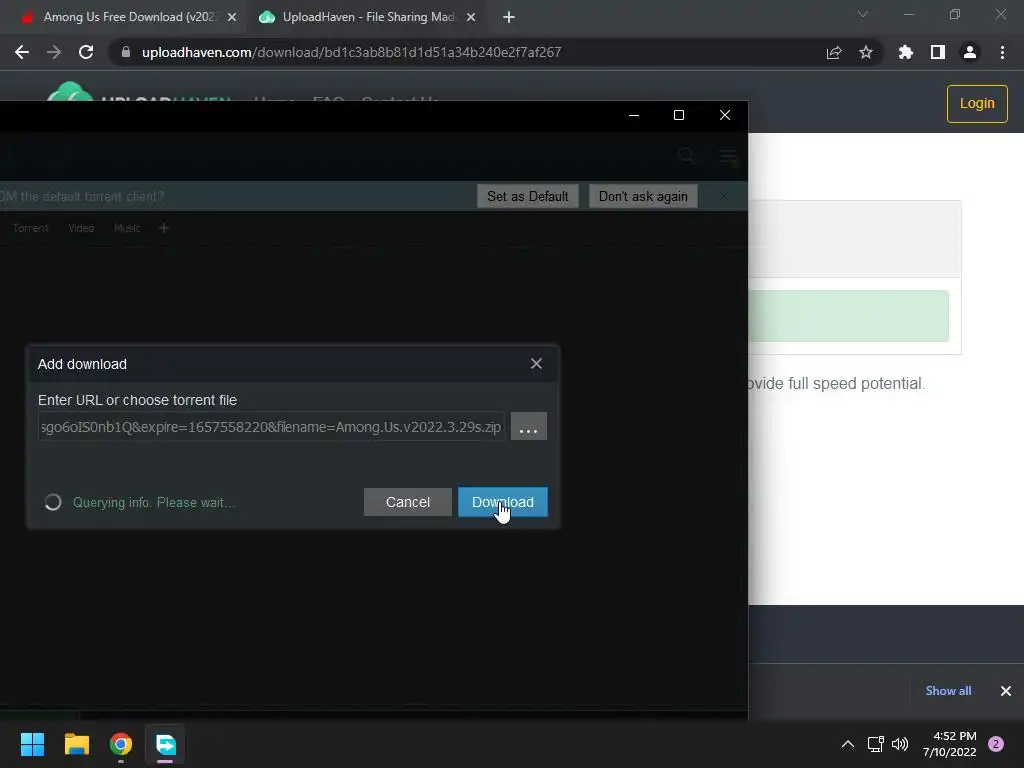Show hidden system tray icons

848,744
